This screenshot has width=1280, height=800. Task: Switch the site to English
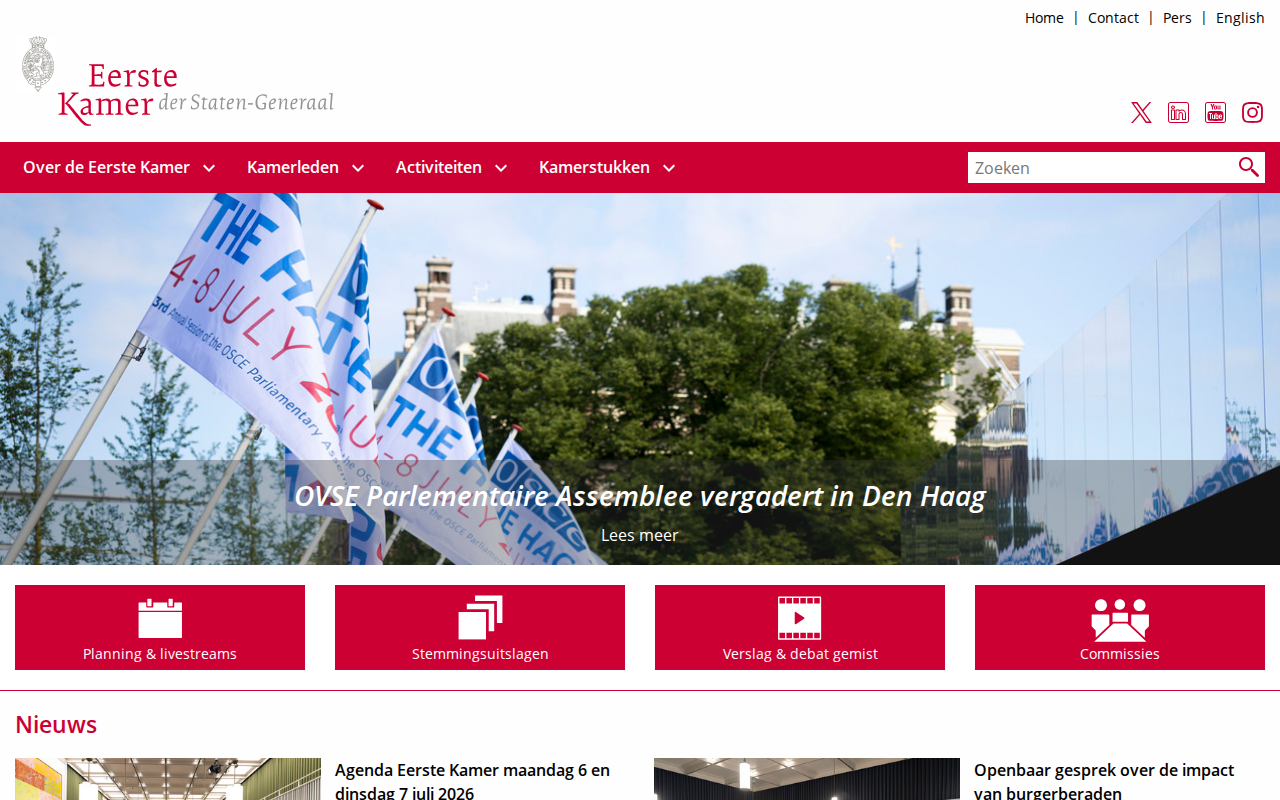click(1240, 18)
